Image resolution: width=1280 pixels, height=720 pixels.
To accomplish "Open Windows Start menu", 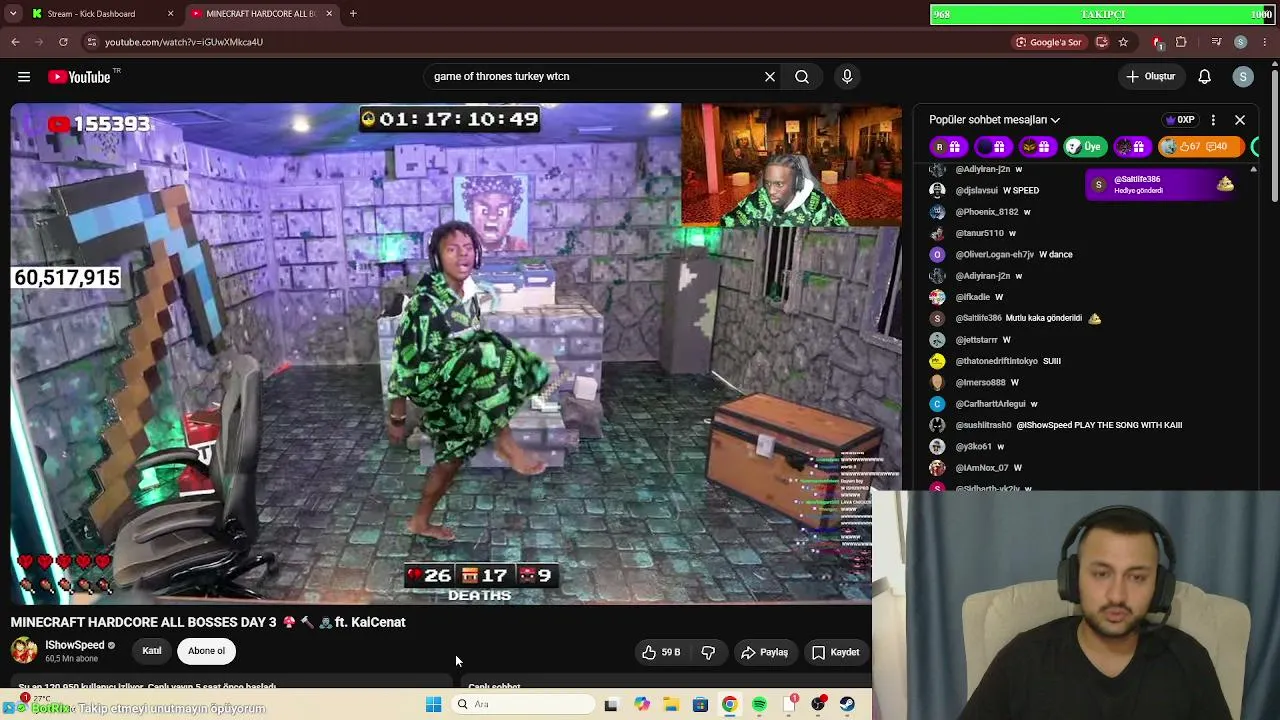I will (x=433, y=705).
